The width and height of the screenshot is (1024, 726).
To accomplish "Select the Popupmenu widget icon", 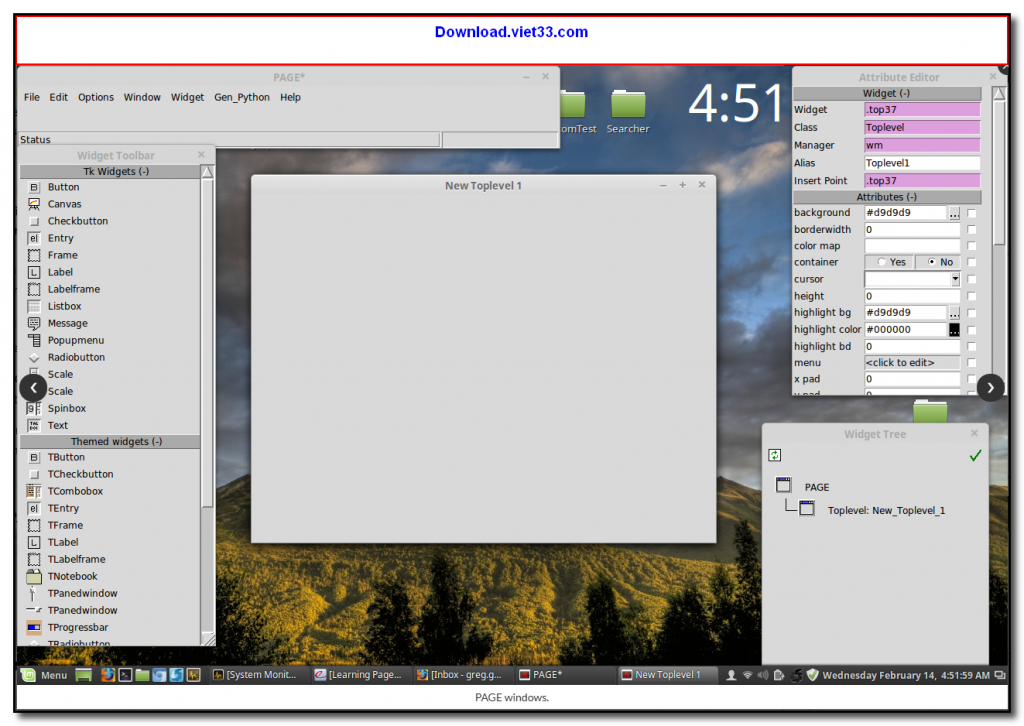I will pyautogui.click(x=34, y=340).
